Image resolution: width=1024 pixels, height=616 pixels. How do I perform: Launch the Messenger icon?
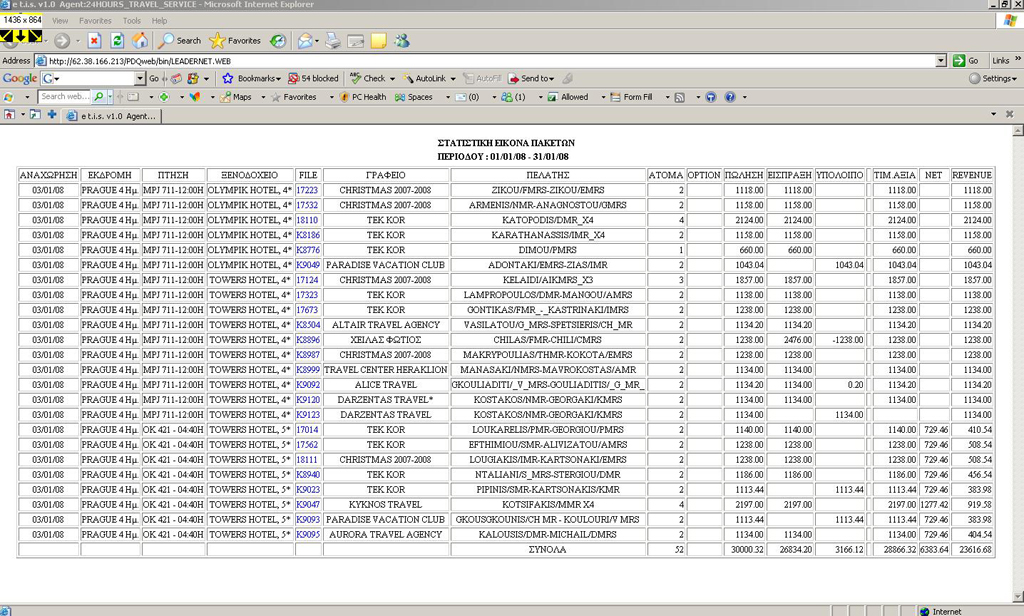pyautogui.click(x=402, y=41)
